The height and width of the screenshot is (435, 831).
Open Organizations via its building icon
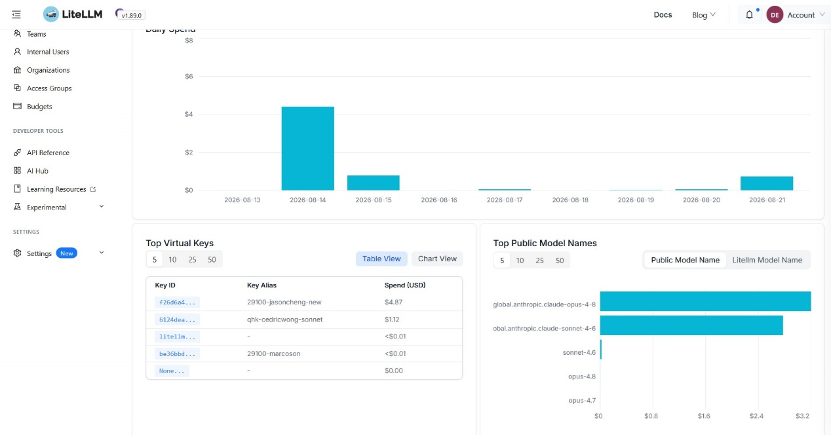point(17,70)
